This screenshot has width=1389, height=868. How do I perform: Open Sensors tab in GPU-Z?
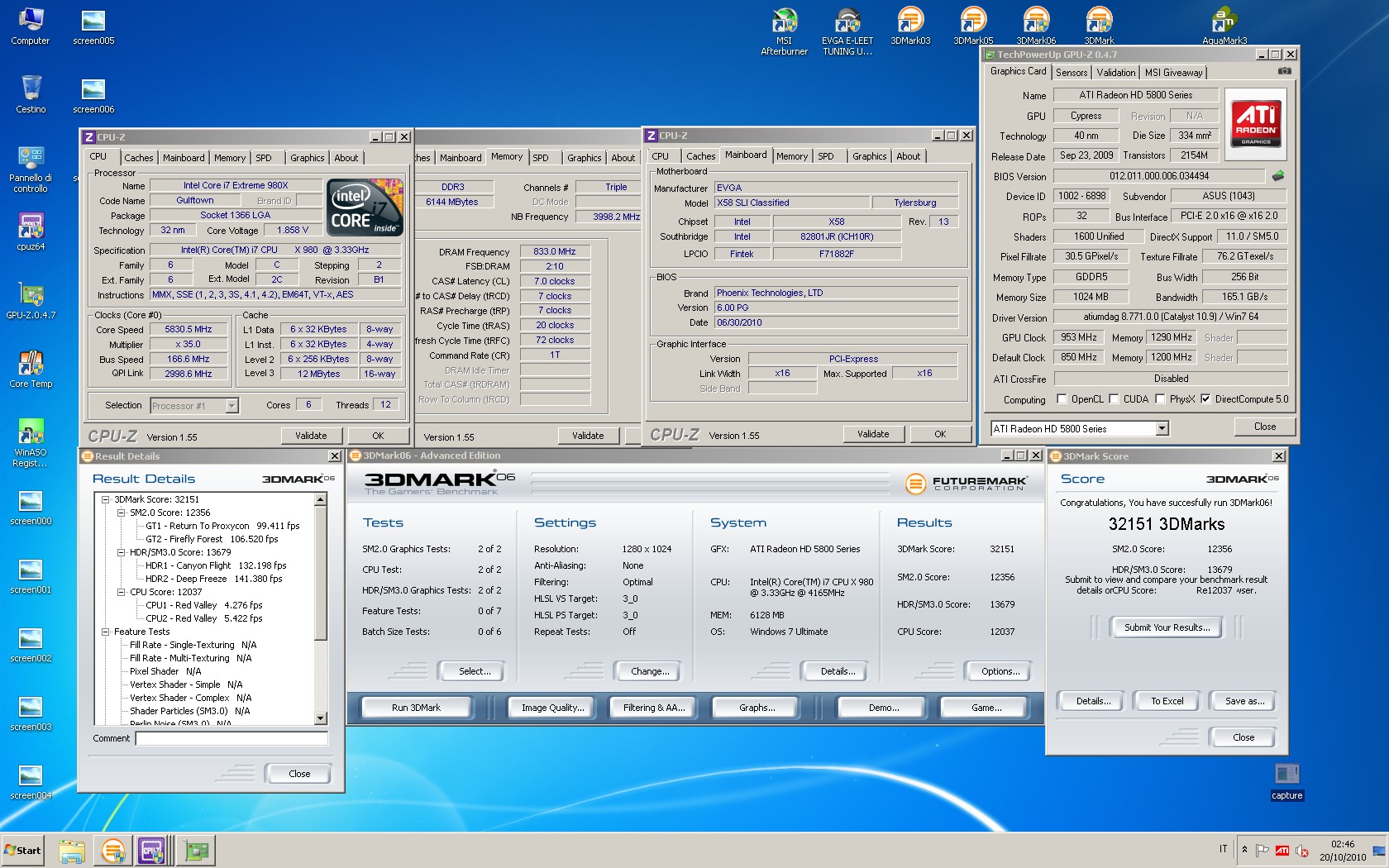coord(1072,73)
